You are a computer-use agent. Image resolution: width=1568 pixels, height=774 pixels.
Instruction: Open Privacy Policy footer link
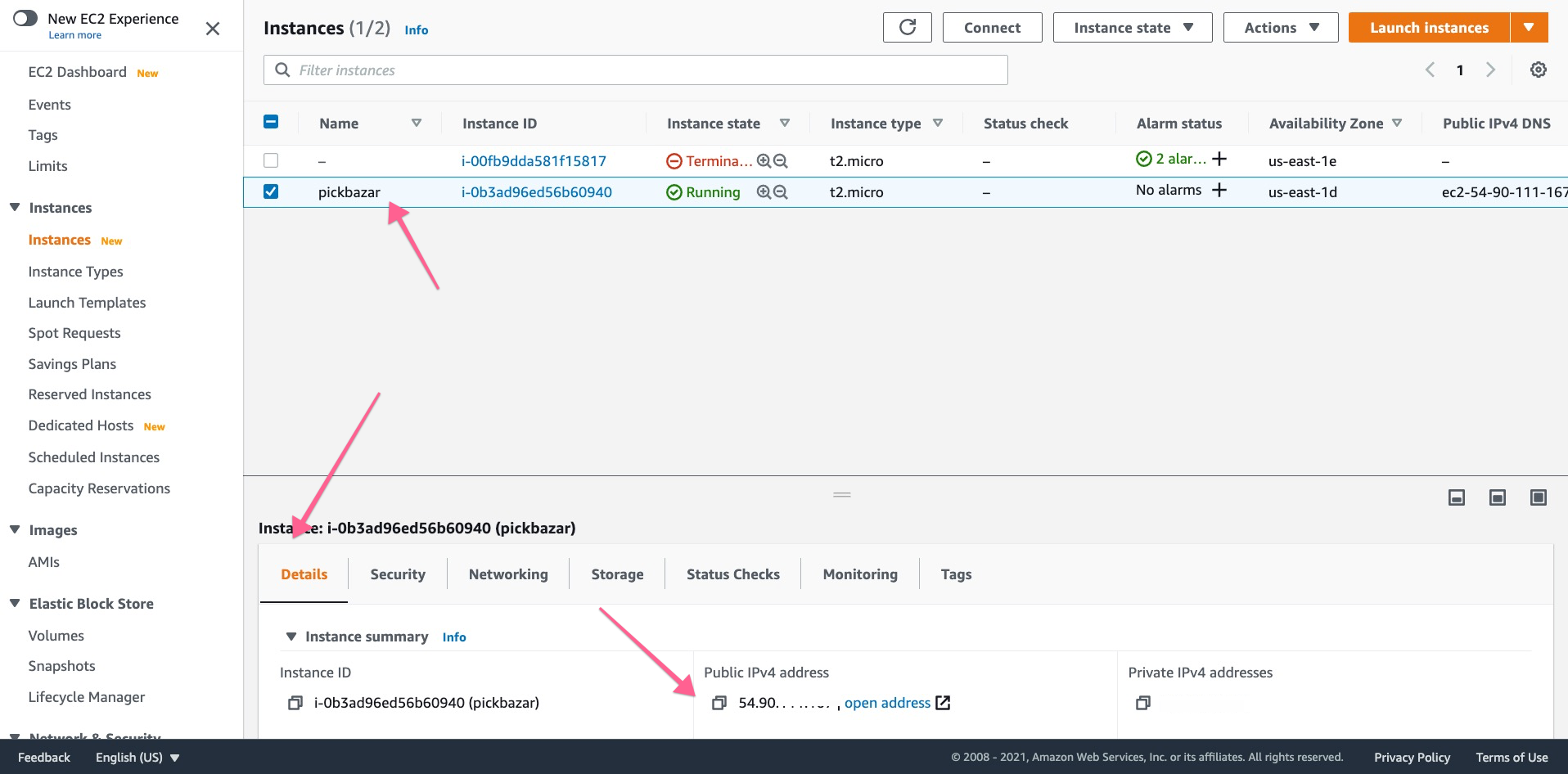click(x=1412, y=758)
